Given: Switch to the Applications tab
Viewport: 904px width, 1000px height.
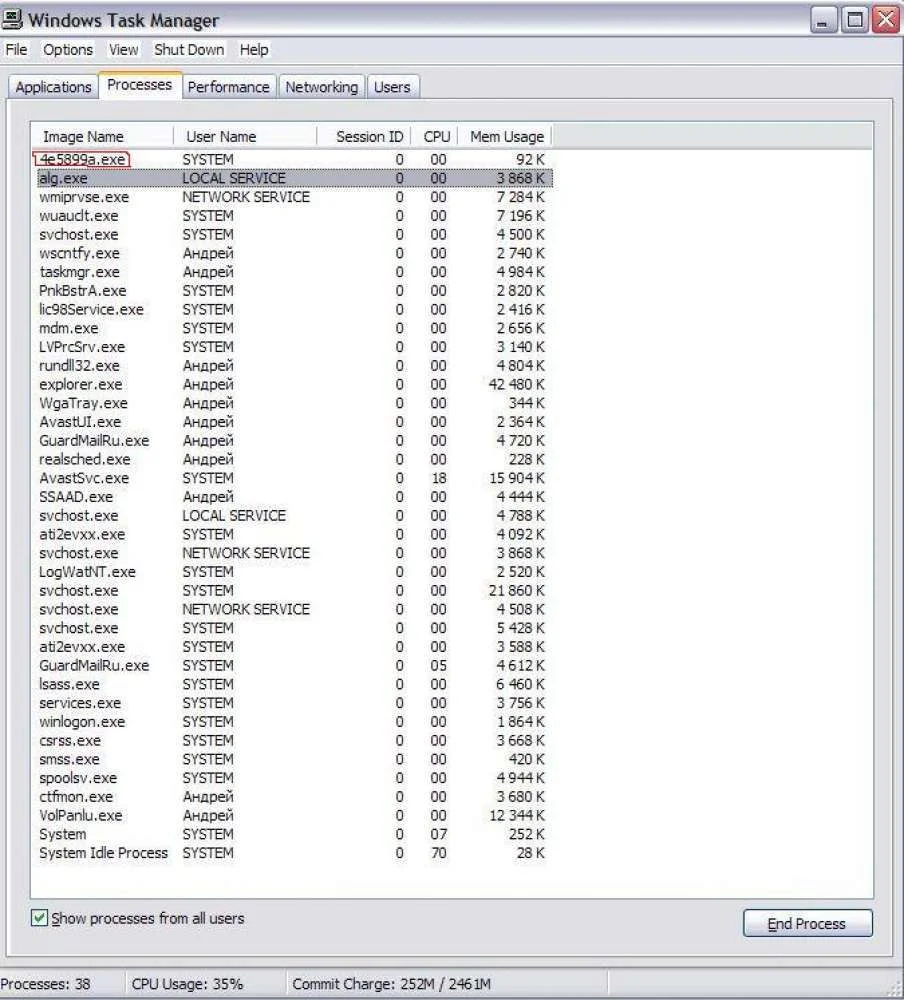Looking at the screenshot, I should click(x=54, y=87).
